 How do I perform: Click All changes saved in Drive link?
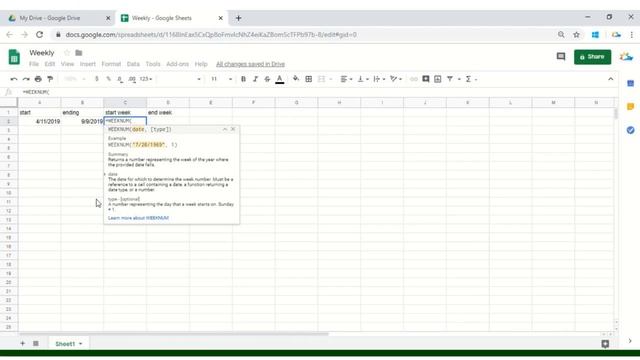[250, 64]
